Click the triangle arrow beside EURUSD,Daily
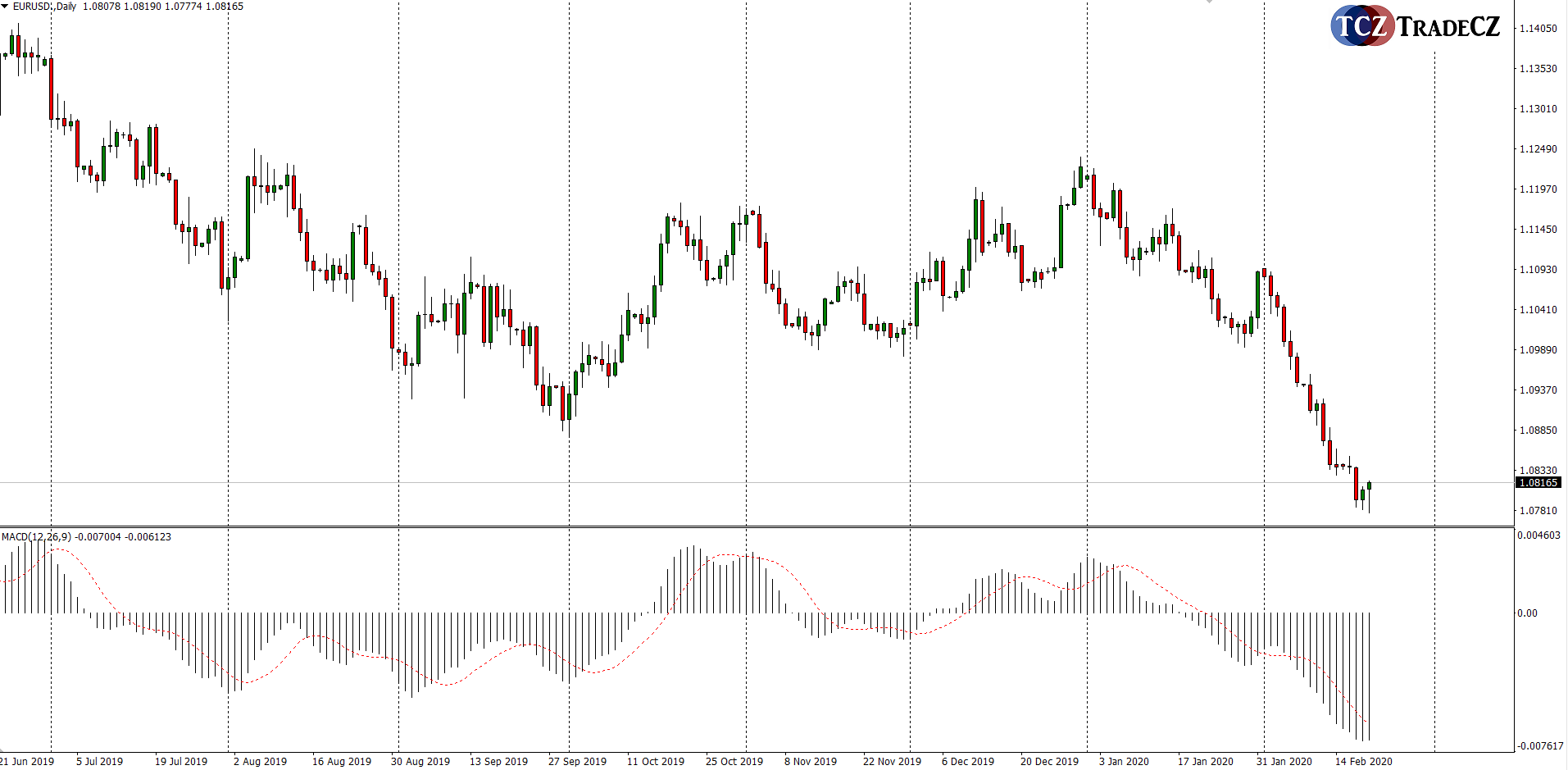The height and width of the screenshot is (770, 1568). (x=5, y=7)
